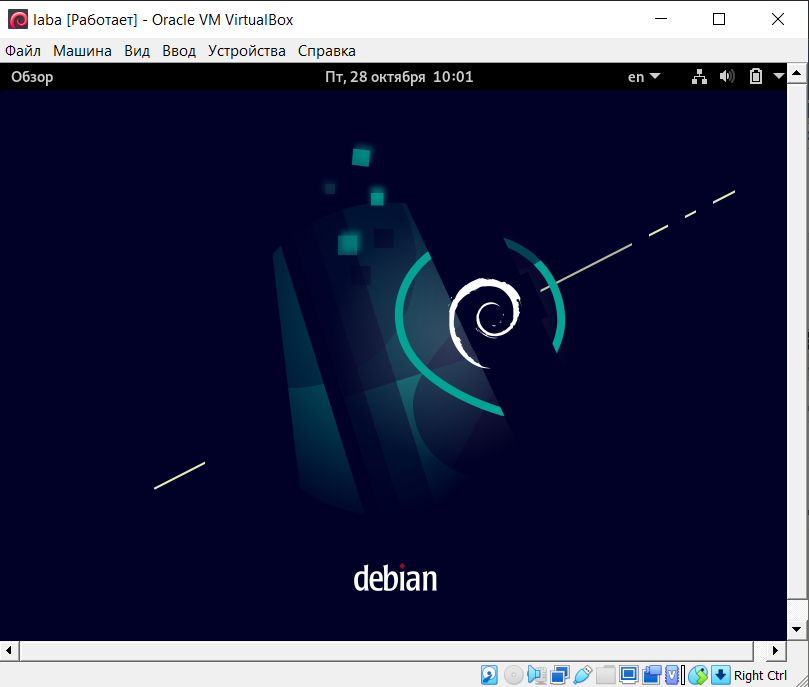
Task: Click the audio indicator icon in status bar
Action: [x=537, y=675]
